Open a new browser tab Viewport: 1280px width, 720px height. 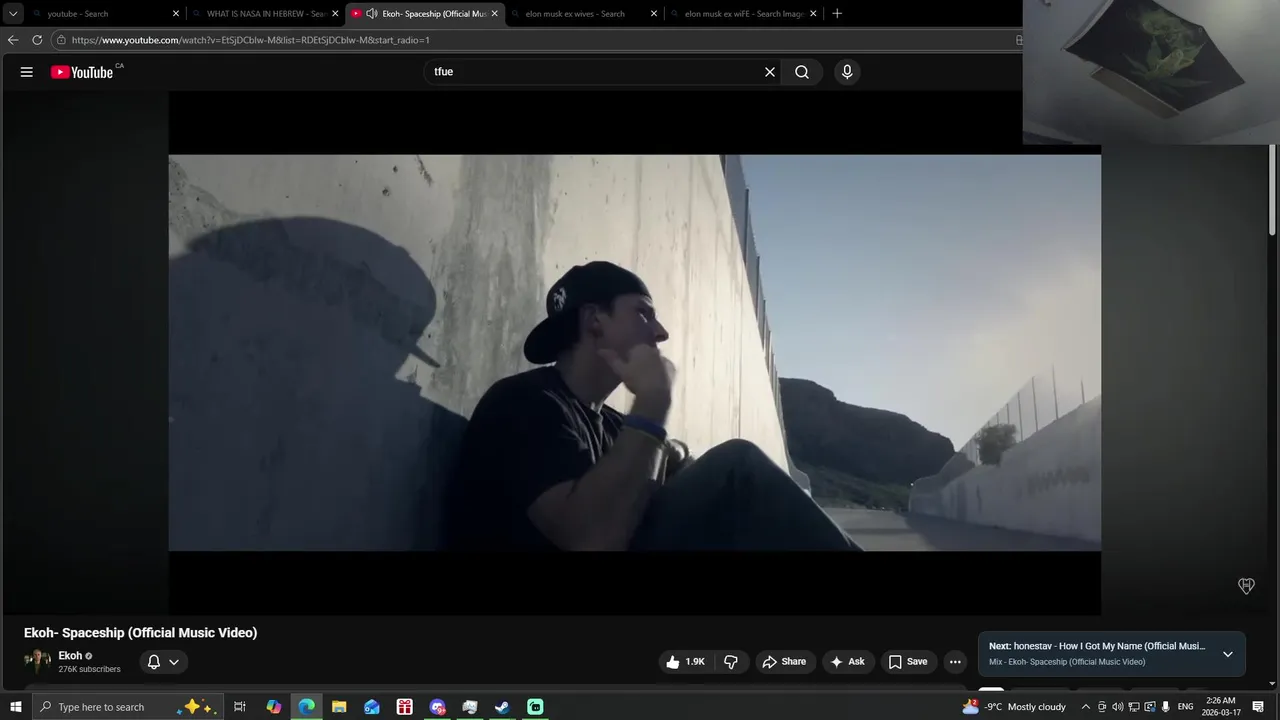click(x=837, y=14)
